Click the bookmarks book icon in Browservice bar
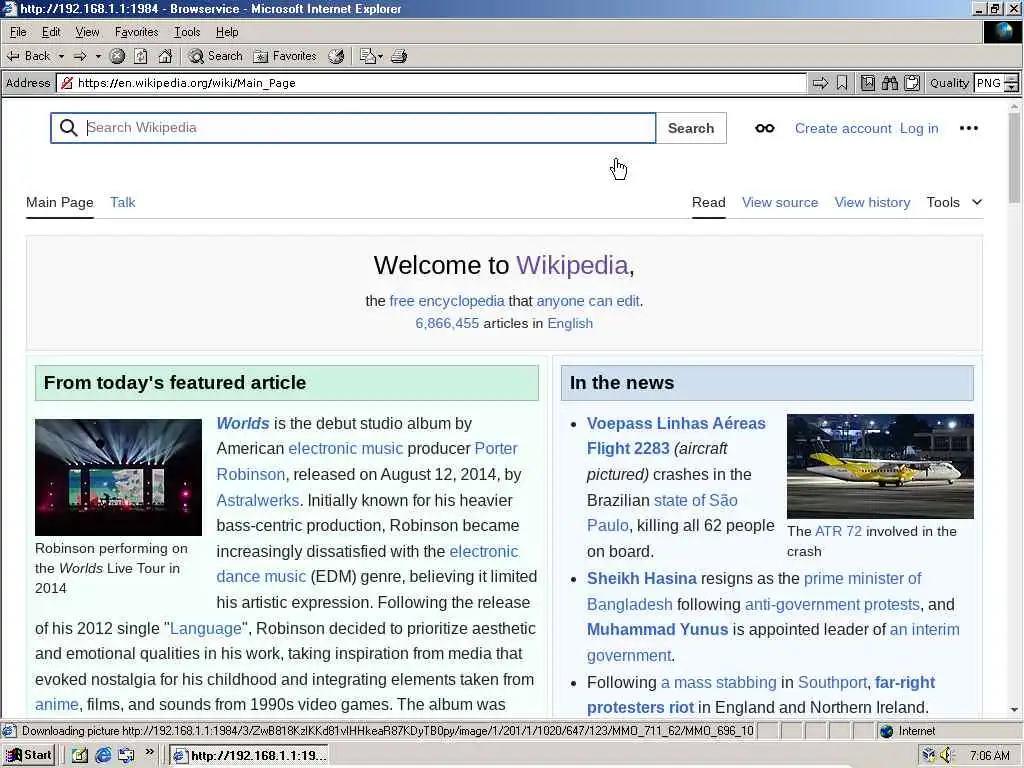The width and height of the screenshot is (1024, 768). (x=867, y=83)
